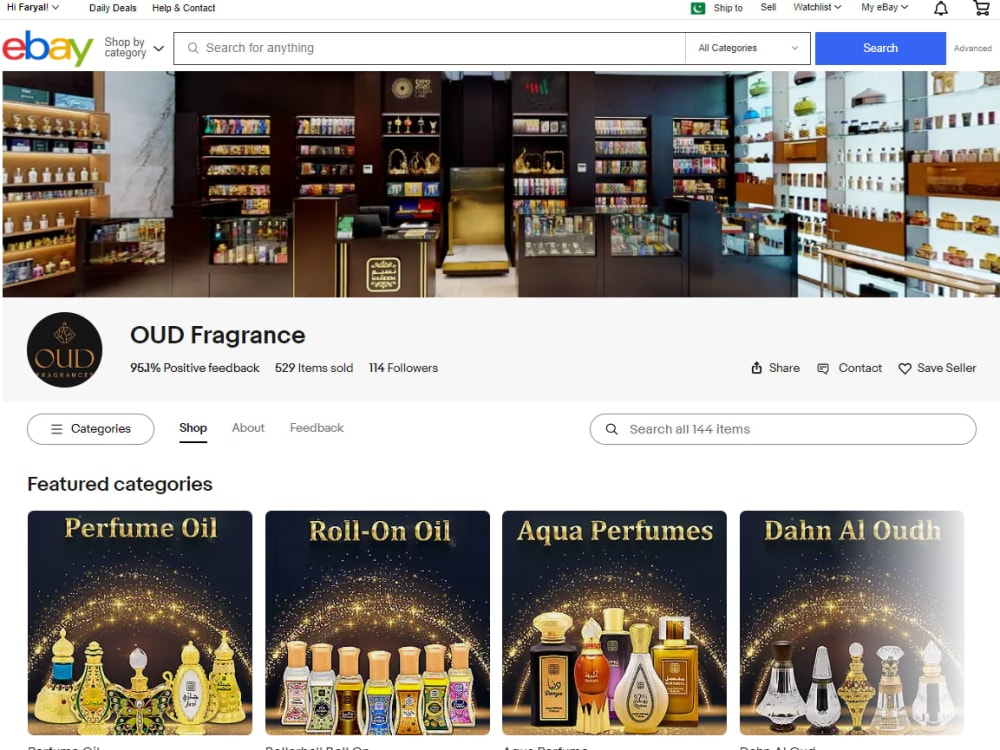Switch to the Feedback tab
The image size is (1000, 750).
tap(316, 428)
